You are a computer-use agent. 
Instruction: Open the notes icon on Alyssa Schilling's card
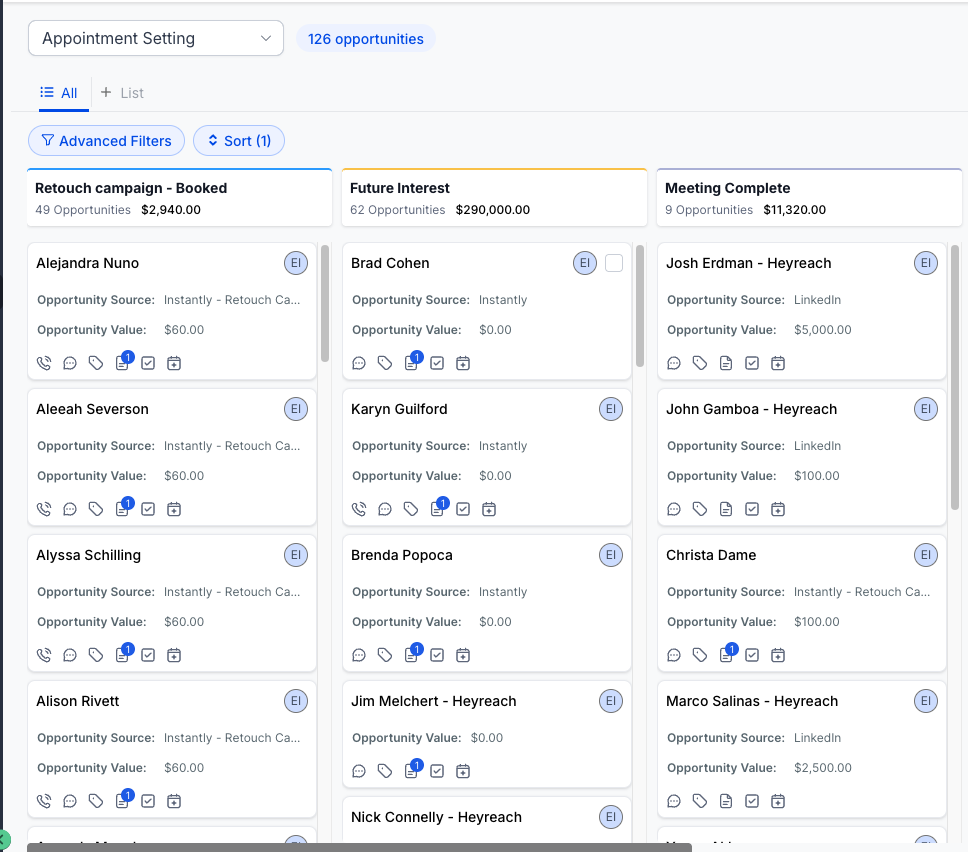coord(122,656)
